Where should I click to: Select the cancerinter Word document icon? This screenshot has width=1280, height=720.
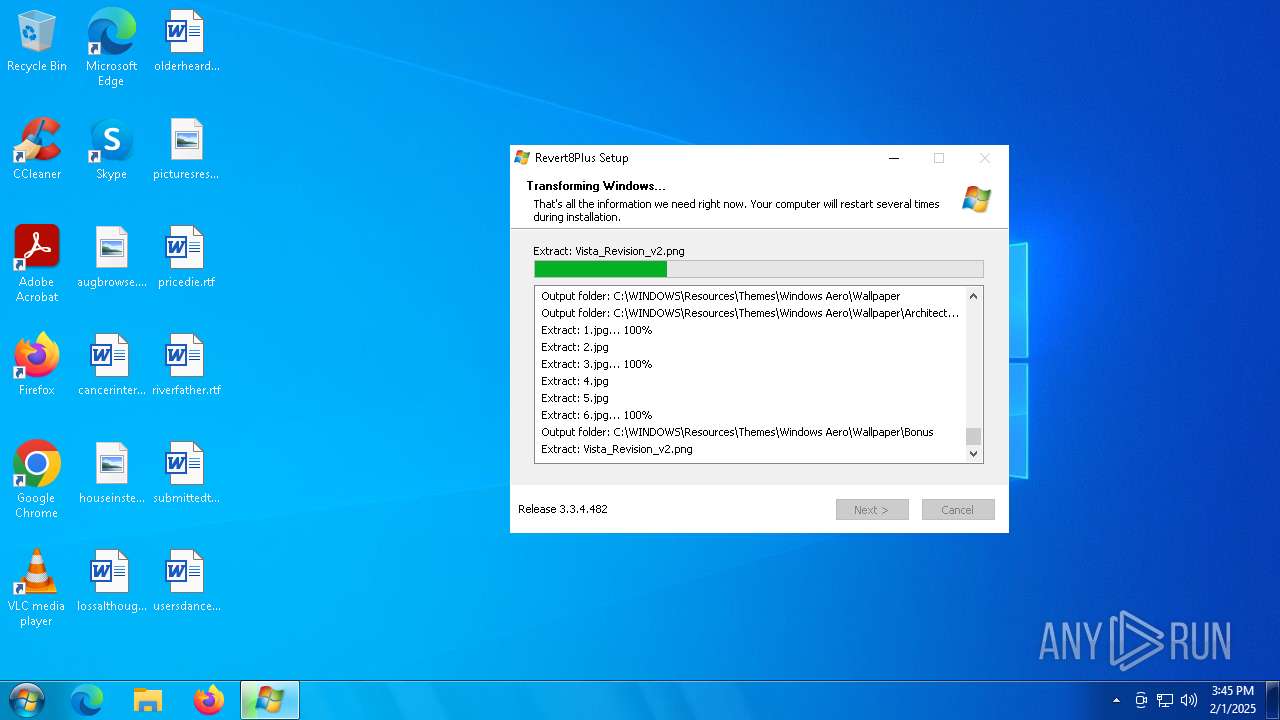[111, 365]
